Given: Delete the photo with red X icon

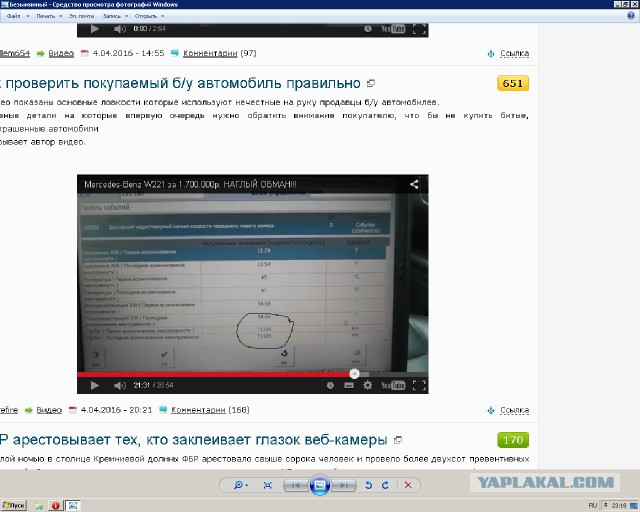Looking at the screenshot, I should pyautogui.click(x=408, y=485).
